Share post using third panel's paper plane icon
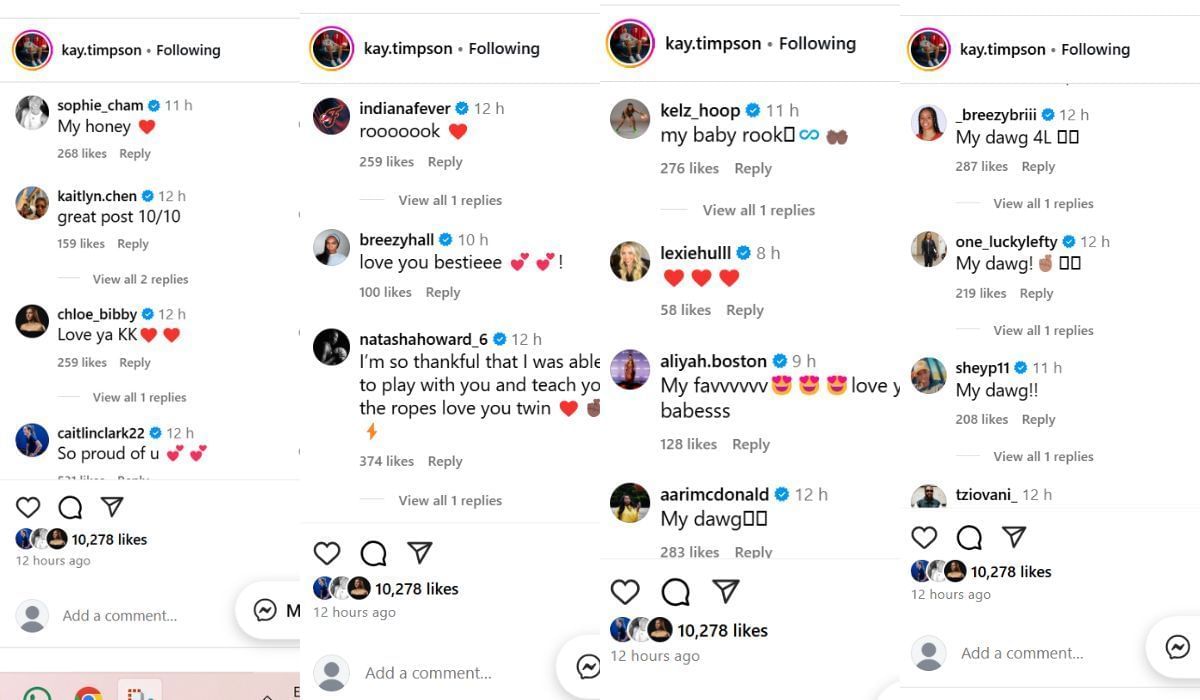Viewport: 1200px width, 700px height. pos(726,591)
